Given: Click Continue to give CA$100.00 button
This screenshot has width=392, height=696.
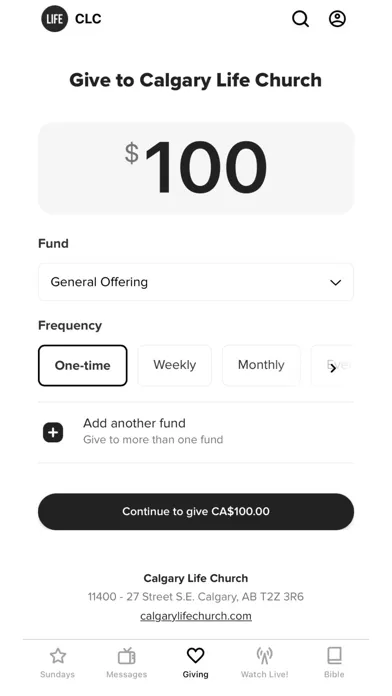Looking at the screenshot, I should pos(196,511).
